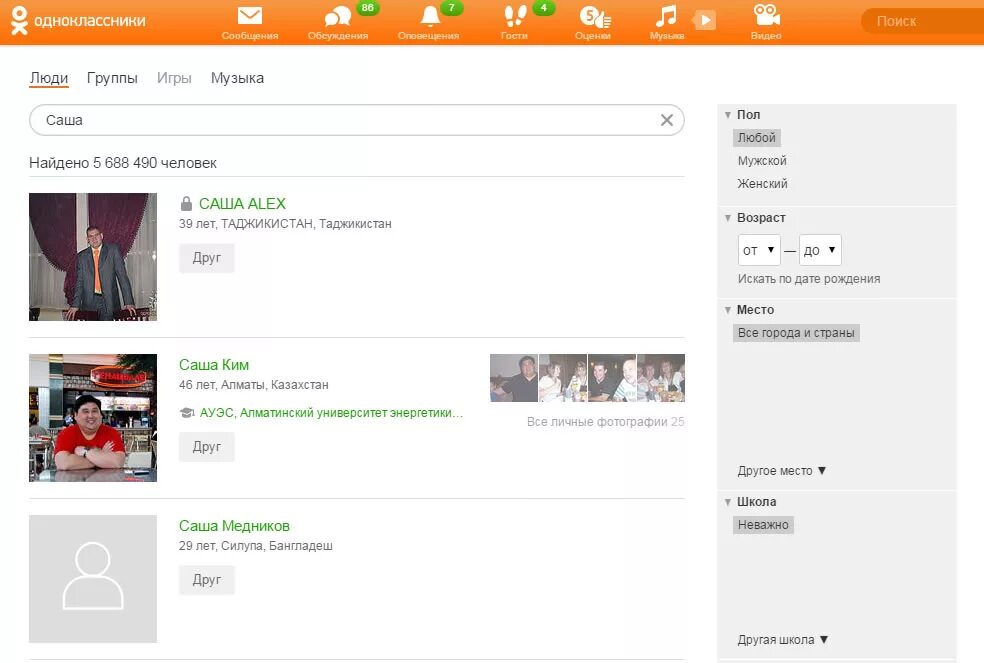Open Саша Ким profile photo
984x663 pixels.
pyautogui.click(x=93, y=418)
